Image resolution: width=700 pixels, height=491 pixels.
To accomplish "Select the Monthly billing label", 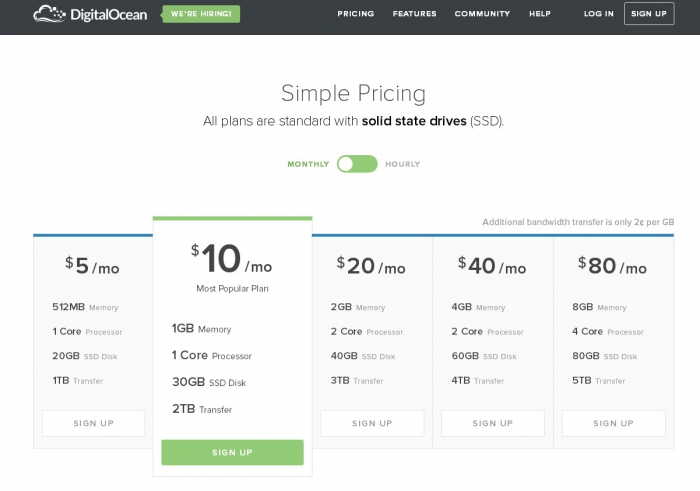I will 308,164.
